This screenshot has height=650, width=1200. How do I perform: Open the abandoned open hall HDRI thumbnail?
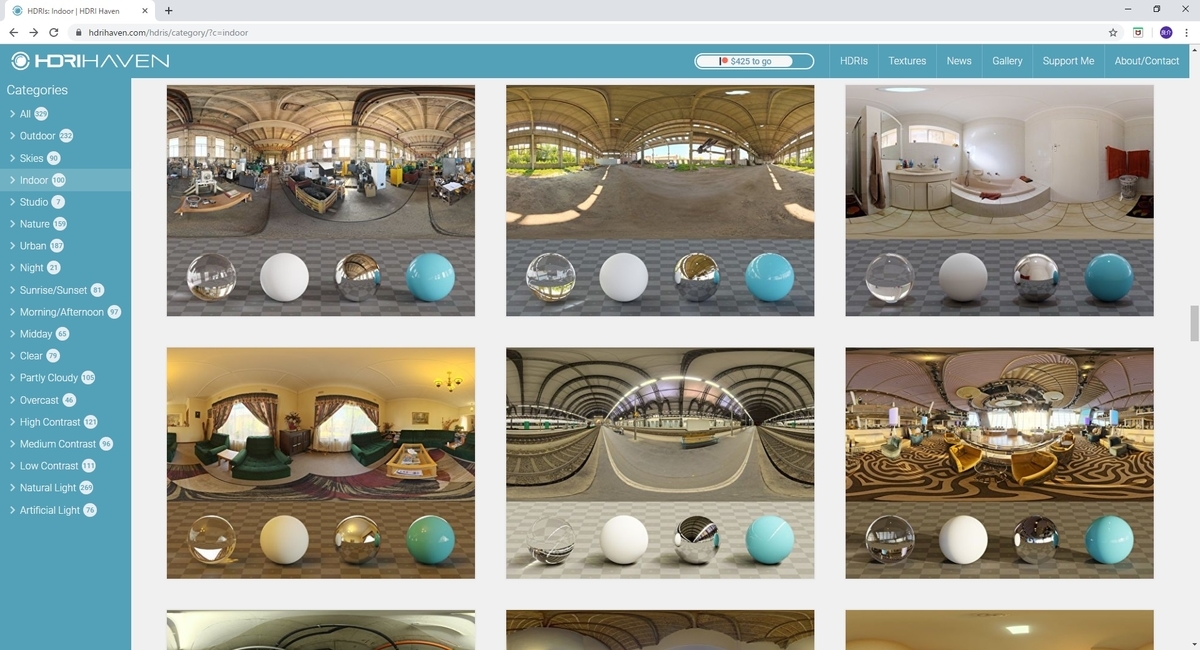point(660,200)
